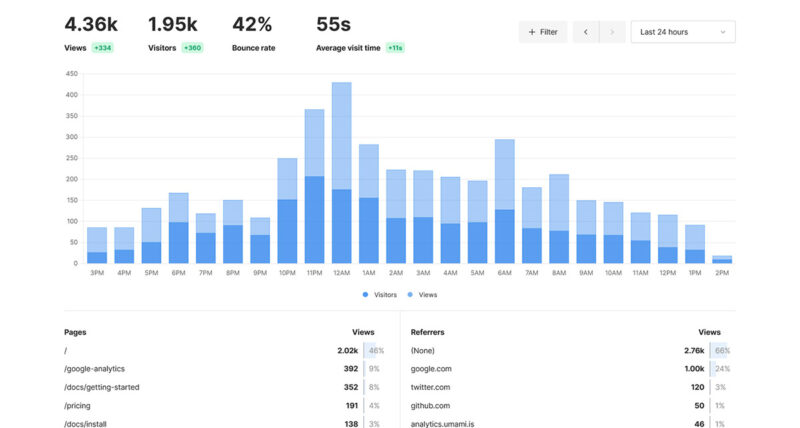Go to next time period arrow

612,32
